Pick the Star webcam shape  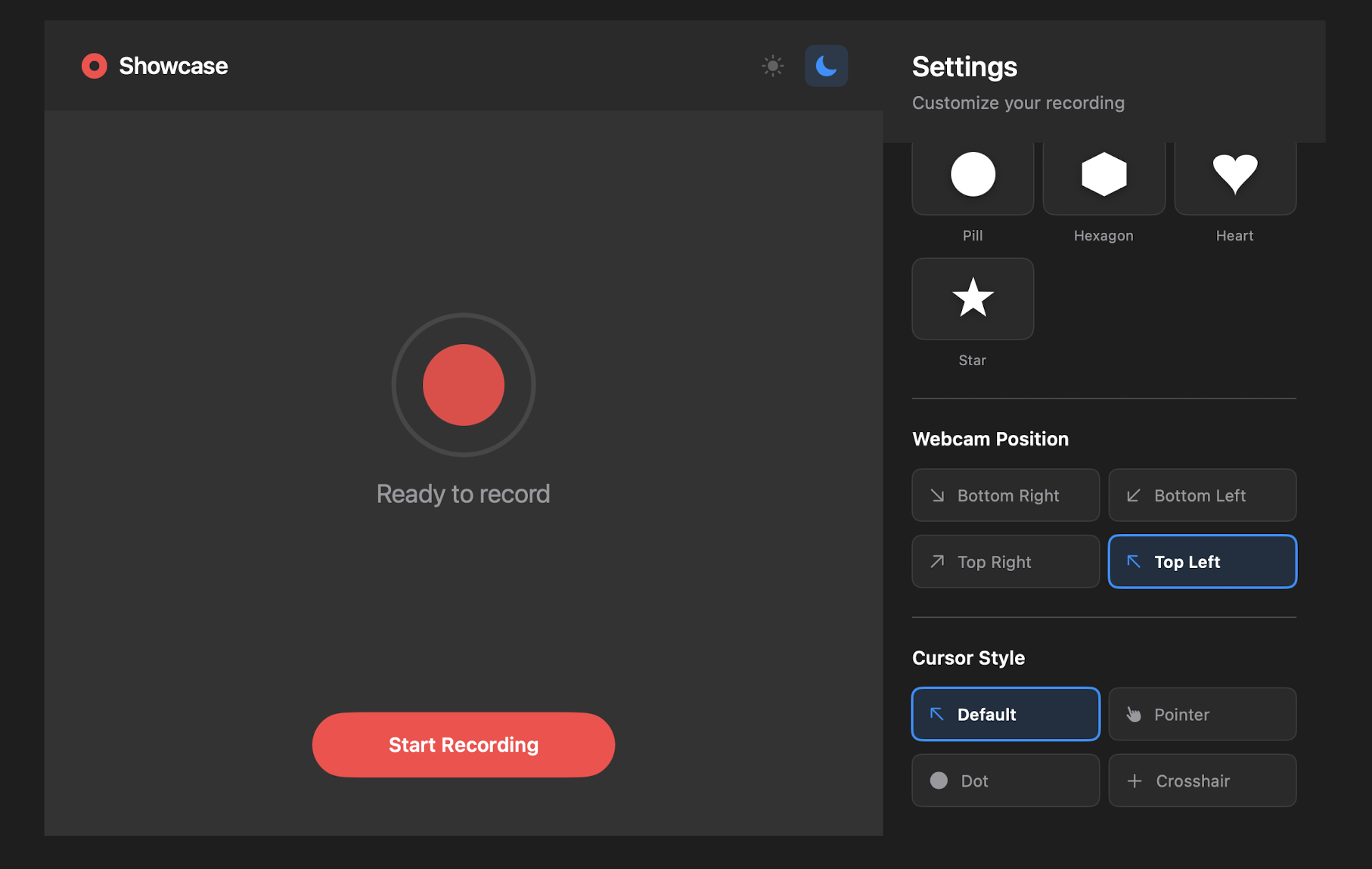coord(972,299)
